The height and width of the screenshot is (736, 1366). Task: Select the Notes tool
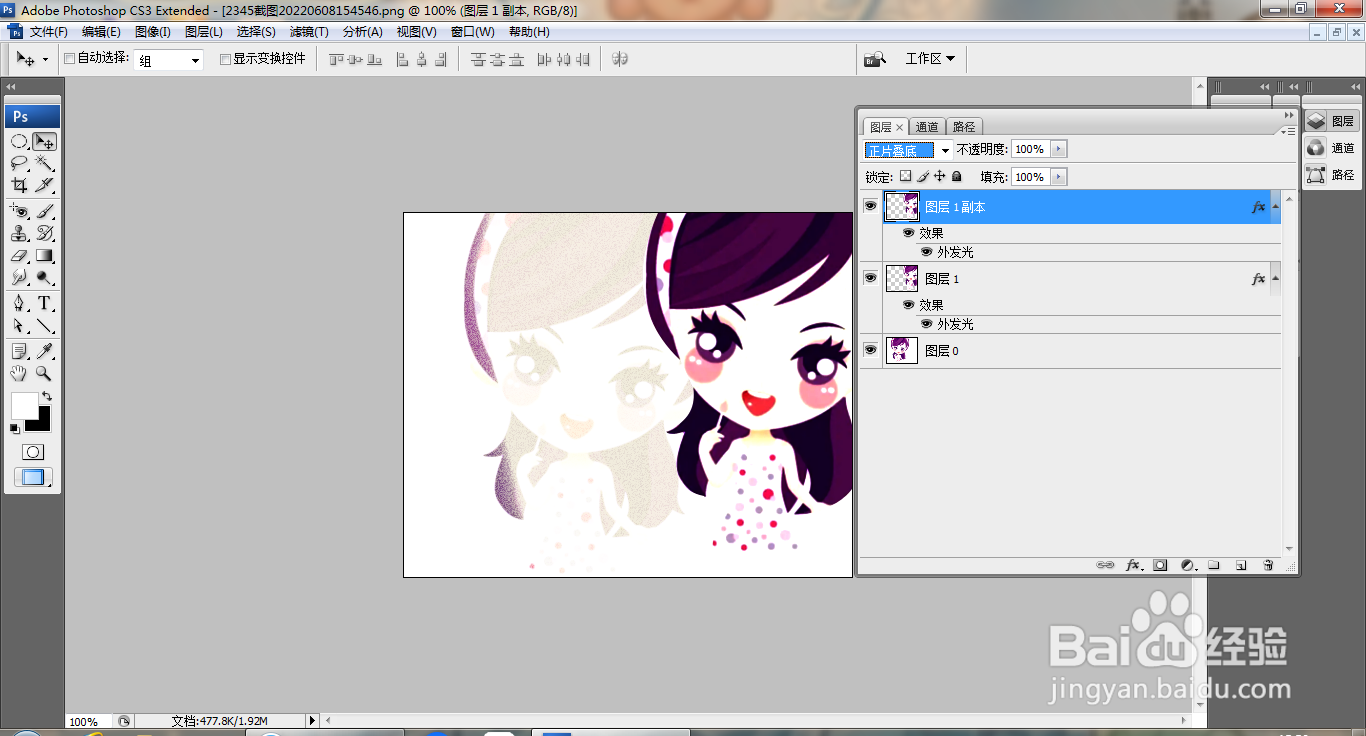click(x=19, y=351)
